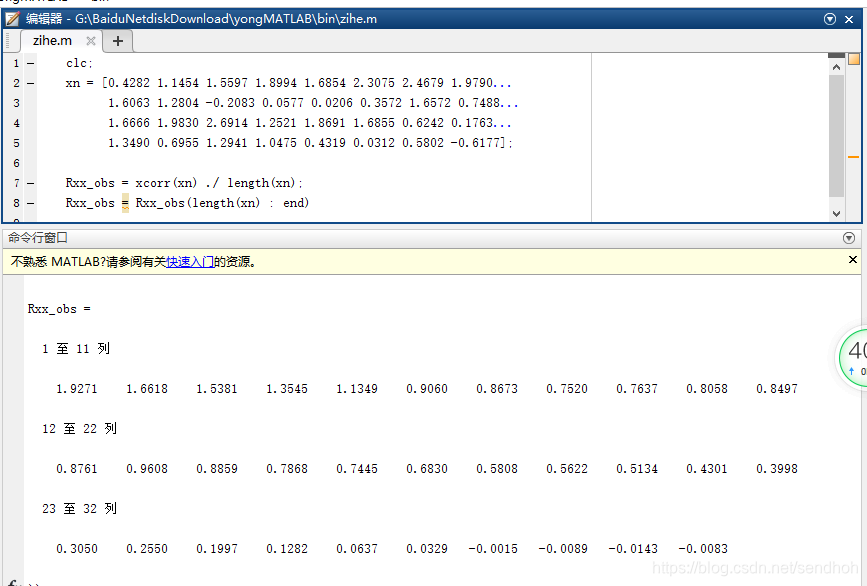Click the code analyzer status indicator square

coord(854,59)
